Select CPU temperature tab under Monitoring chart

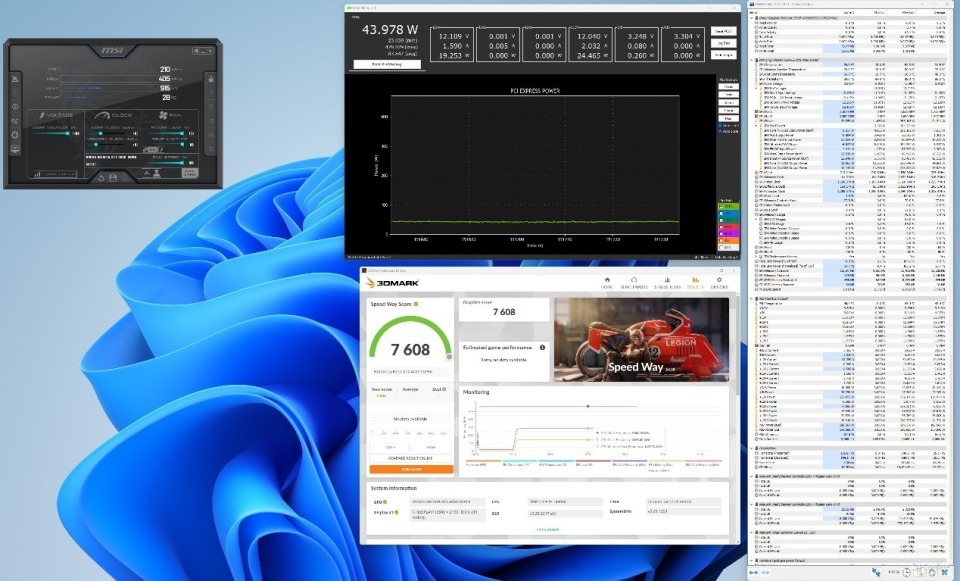520,463
